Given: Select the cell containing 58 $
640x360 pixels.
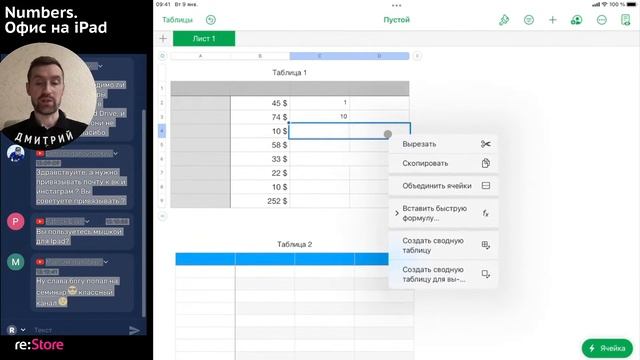Looking at the screenshot, I should click(260, 145).
